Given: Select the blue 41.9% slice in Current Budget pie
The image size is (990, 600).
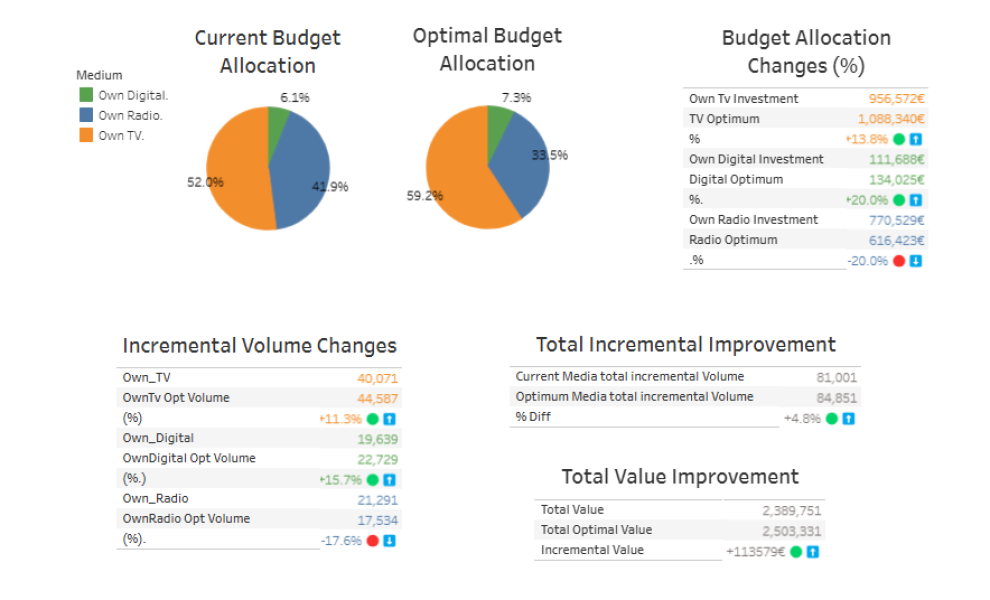Looking at the screenshot, I should (x=300, y=171).
